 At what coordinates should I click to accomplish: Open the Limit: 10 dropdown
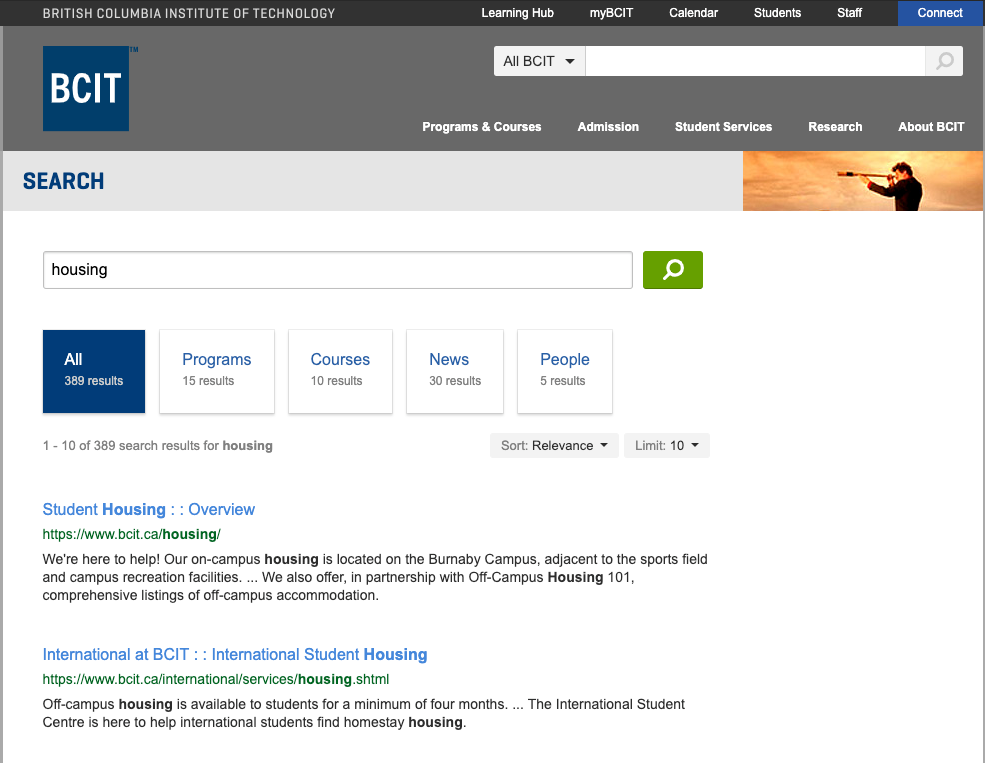tap(667, 445)
